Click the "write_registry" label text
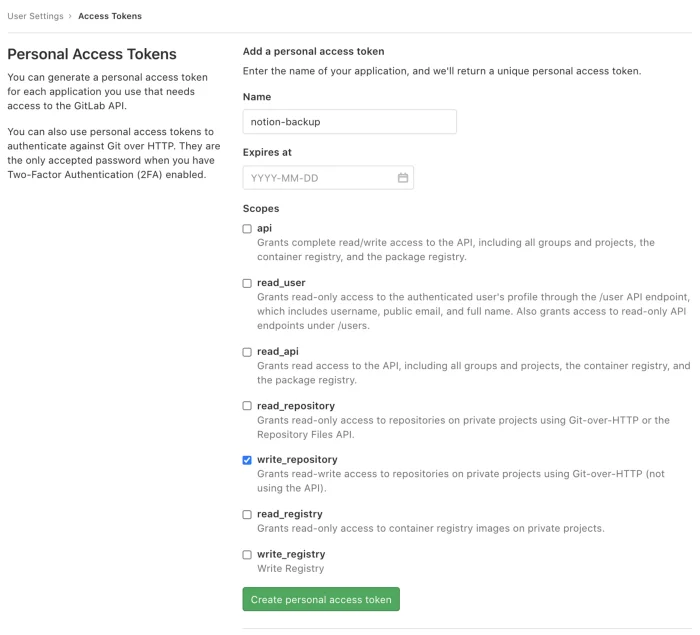The image size is (700, 635). 291,554
